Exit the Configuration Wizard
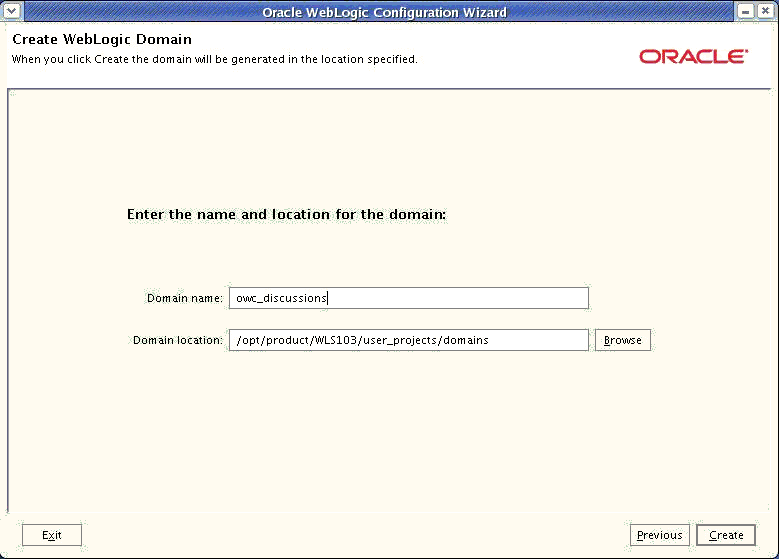The image size is (779, 559). [x=52, y=535]
